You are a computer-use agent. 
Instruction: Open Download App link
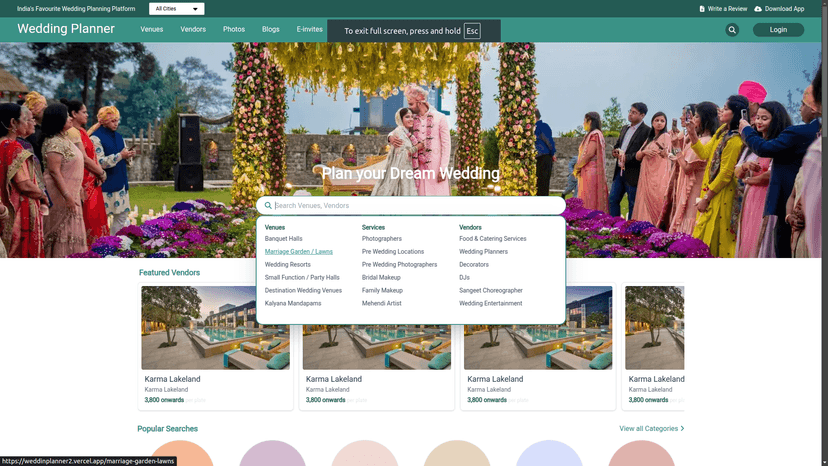tap(779, 9)
